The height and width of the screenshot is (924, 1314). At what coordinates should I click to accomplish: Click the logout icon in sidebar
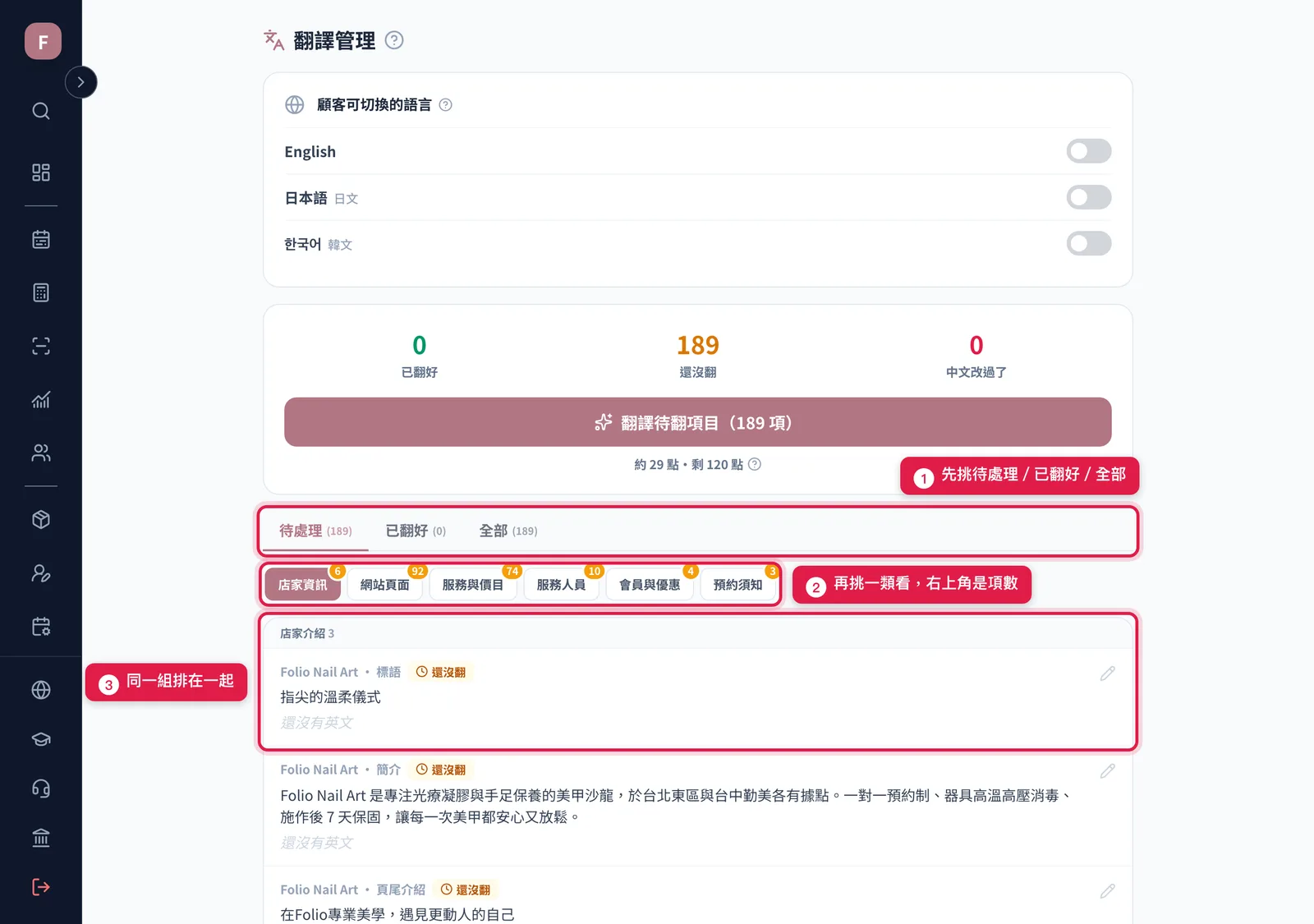tap(41, 887)
